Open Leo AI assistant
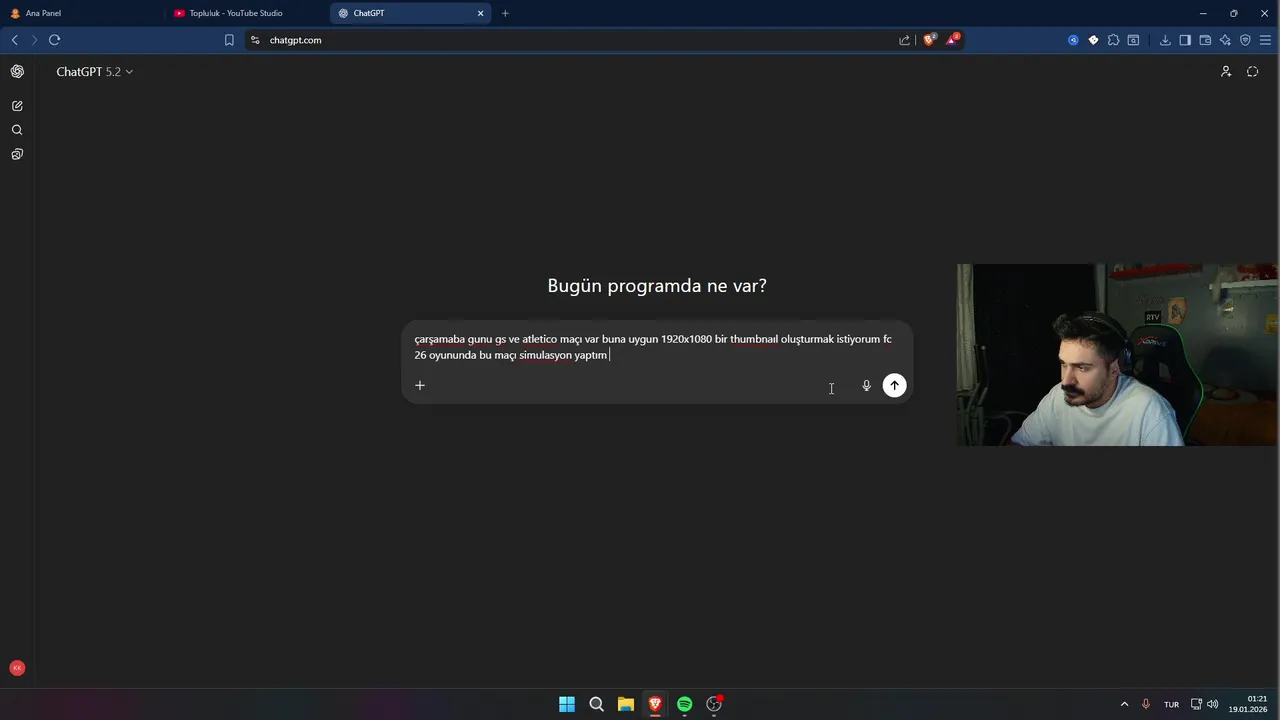Viewport: 1280px width, 720px height. (x=1225, y=40)
